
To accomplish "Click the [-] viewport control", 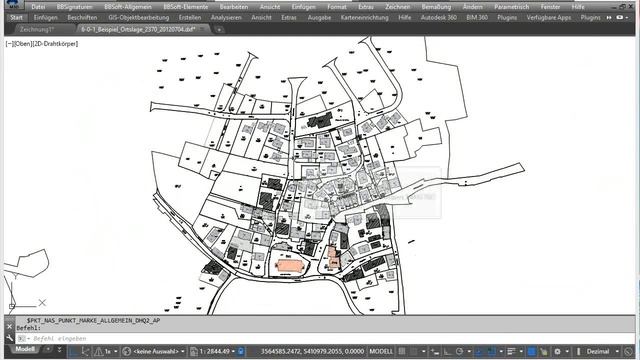I will pos(9,44).
